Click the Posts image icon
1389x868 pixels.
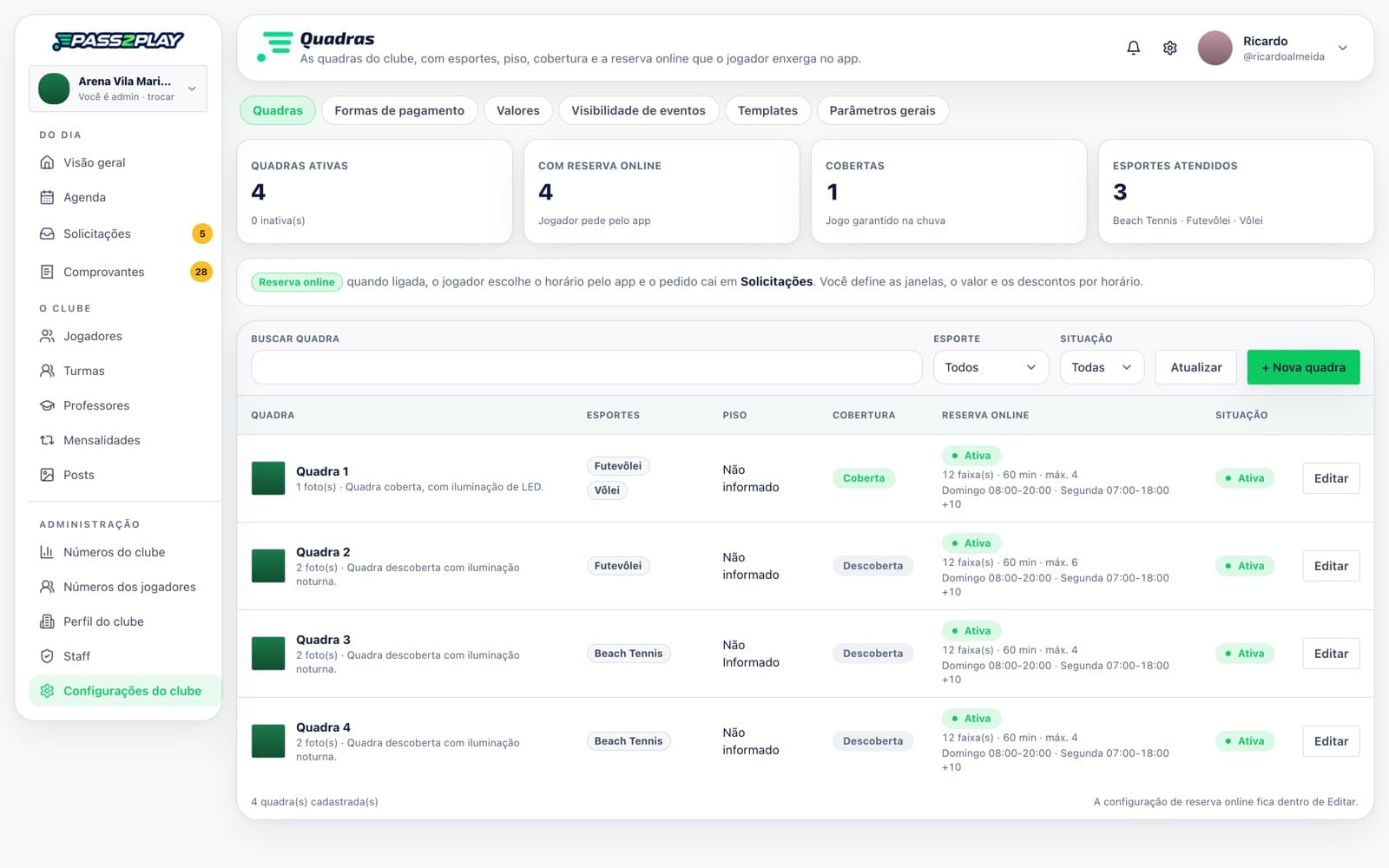(47, 475)
